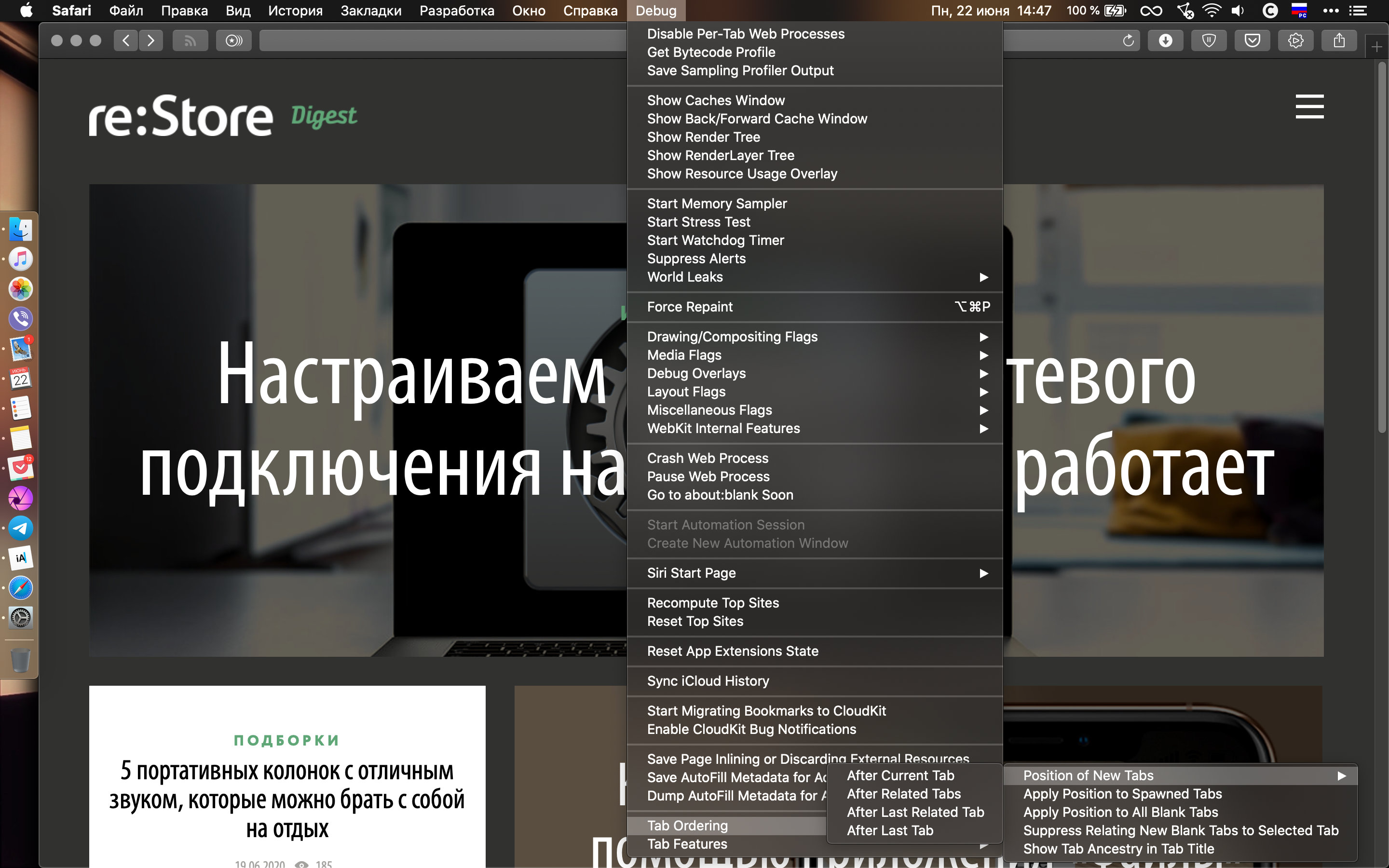Select After Last Related Tab position
Image resolution: width=1389 pixels, height=868 pixels.
(915, 813)
